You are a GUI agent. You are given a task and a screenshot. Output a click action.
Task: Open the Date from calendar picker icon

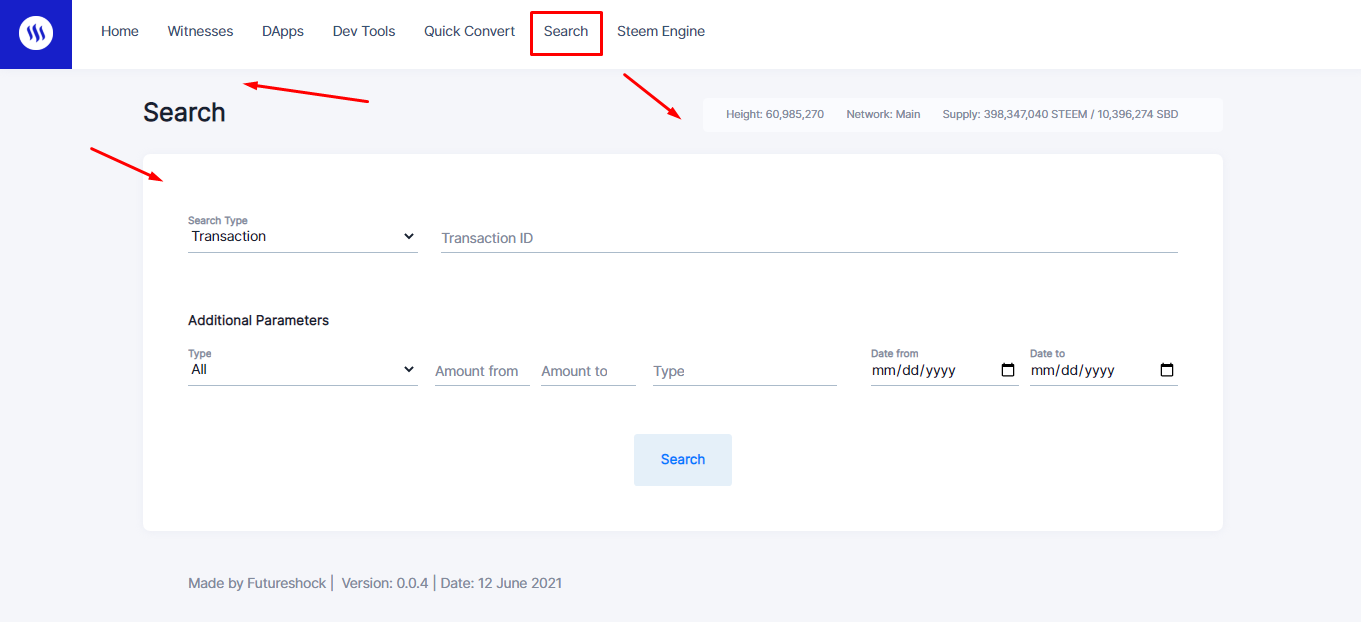pyautogui.click(x=1008, y=370)
